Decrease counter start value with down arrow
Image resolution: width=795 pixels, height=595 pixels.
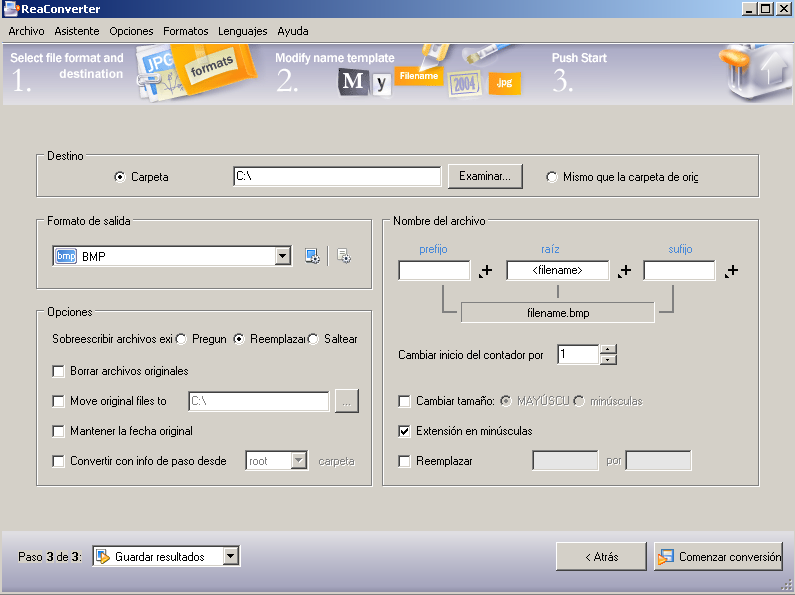pos(608,359)
